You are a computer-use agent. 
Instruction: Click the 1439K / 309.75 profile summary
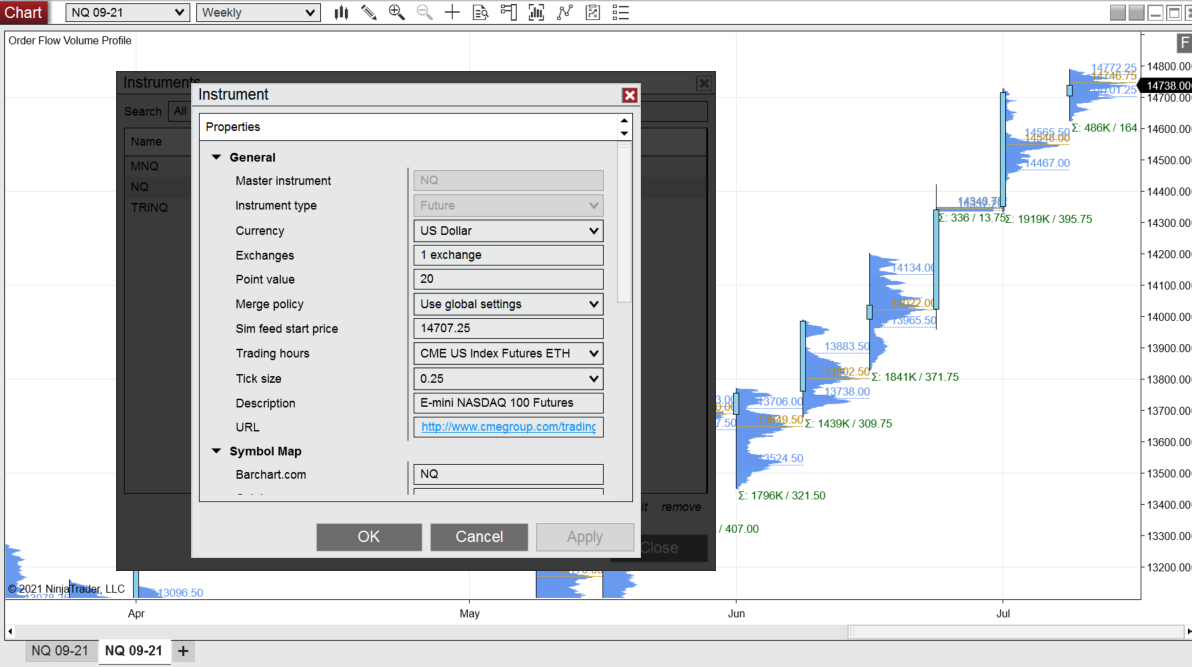[849, 424]
